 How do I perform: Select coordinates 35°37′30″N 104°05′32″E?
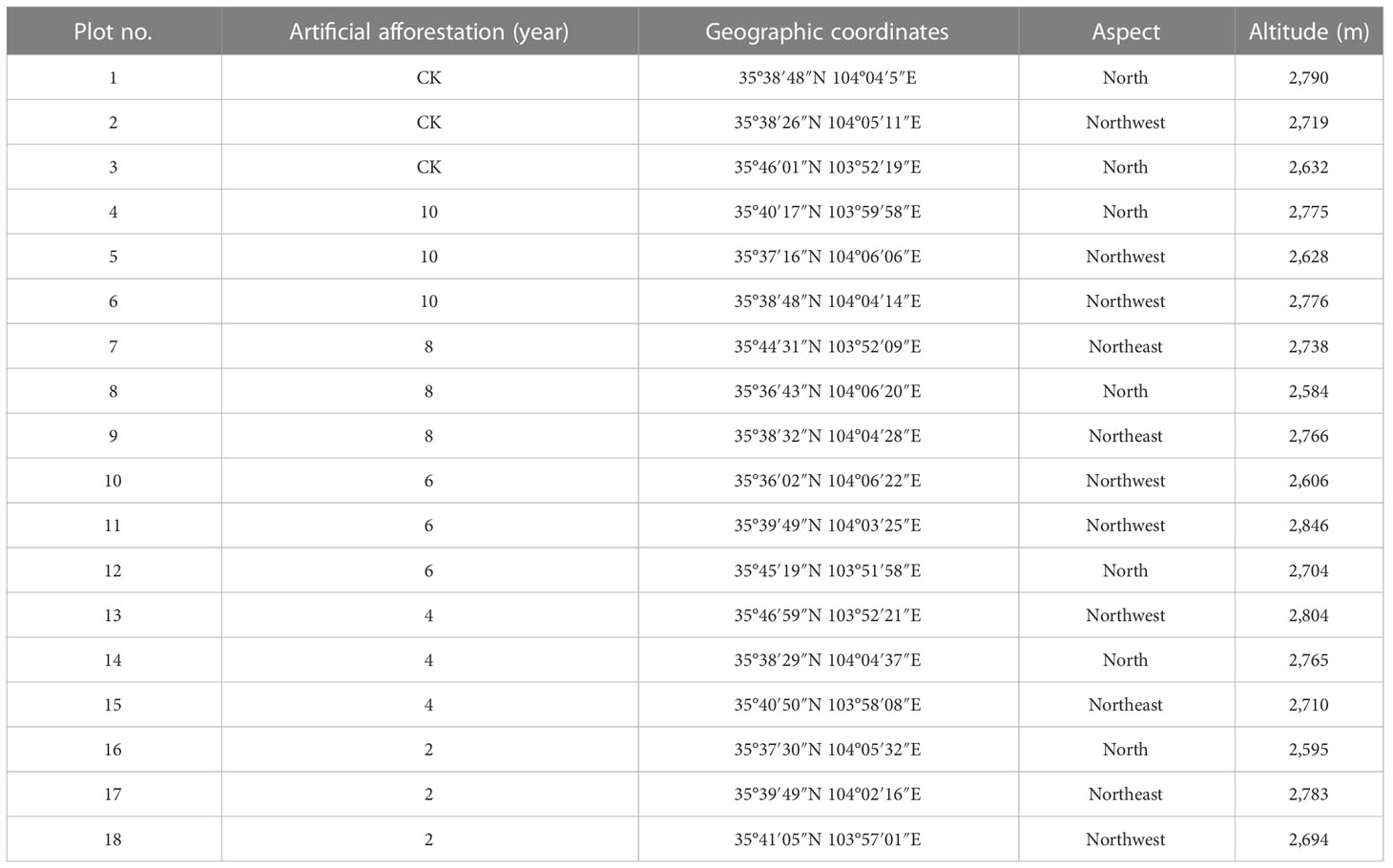[x=827, y=750]
